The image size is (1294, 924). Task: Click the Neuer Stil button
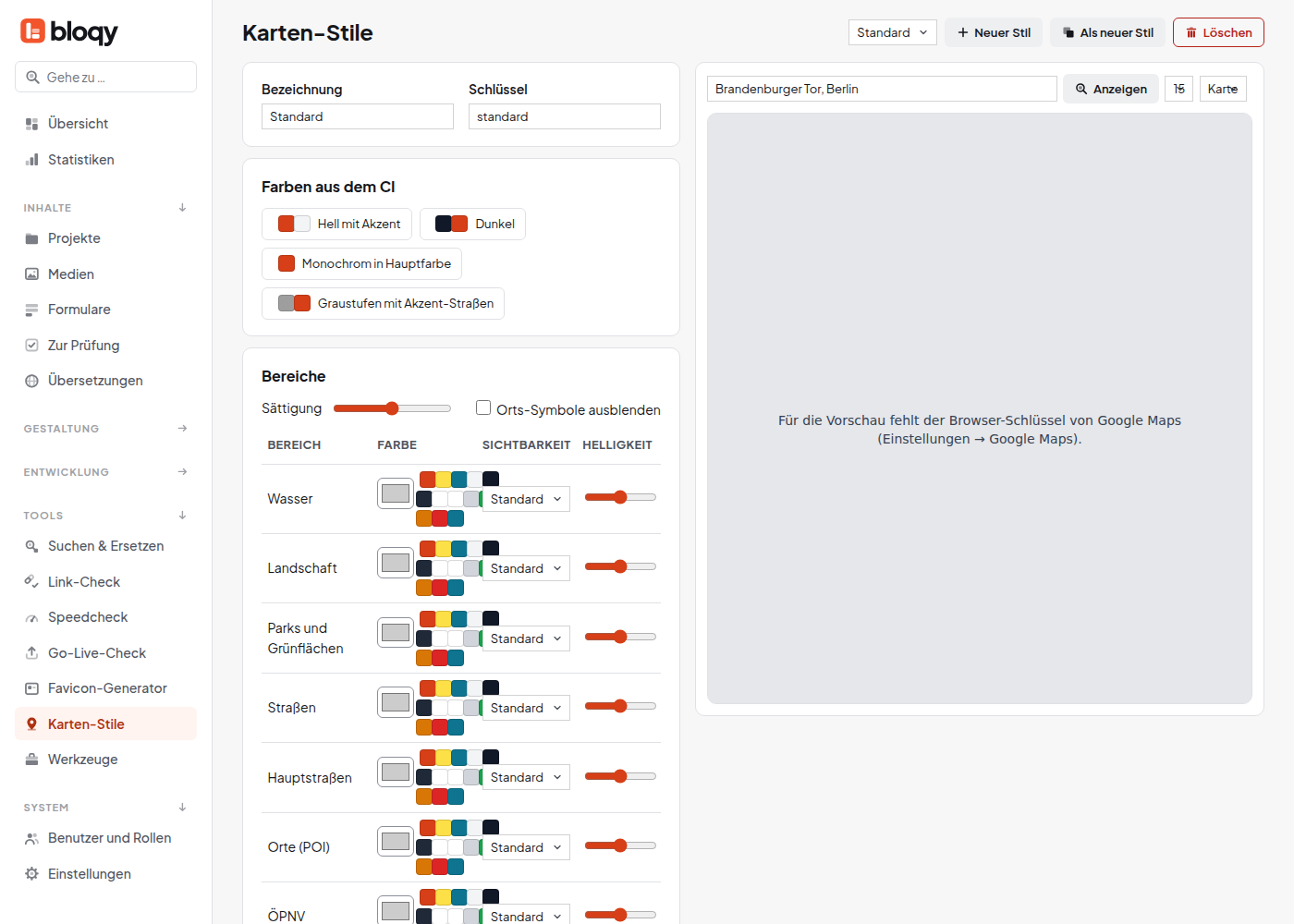pos(994,32)
